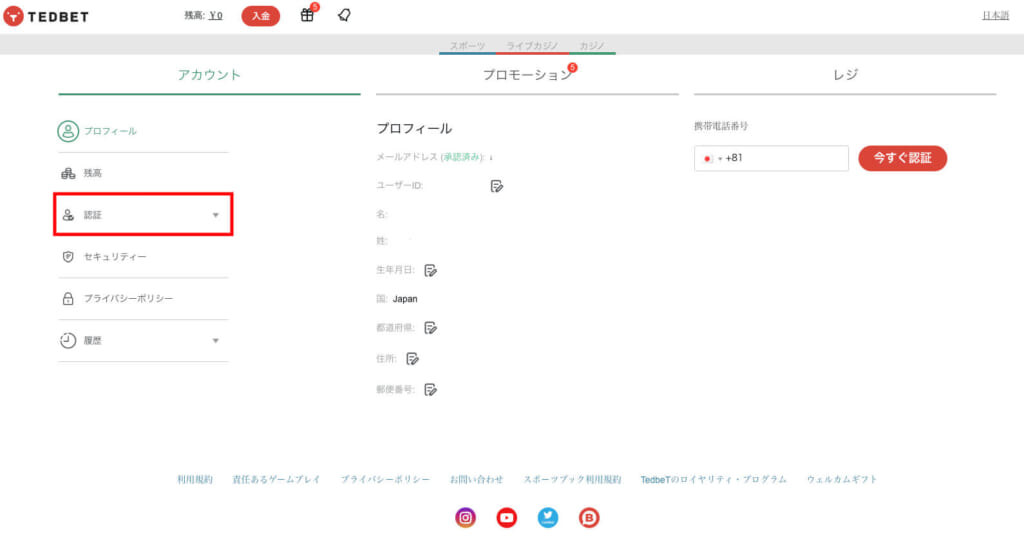Image resolution: width=1024 pixels, height=539 pixels.
Task: Switch to the プロモーション tab
Action: coord(527,75)
